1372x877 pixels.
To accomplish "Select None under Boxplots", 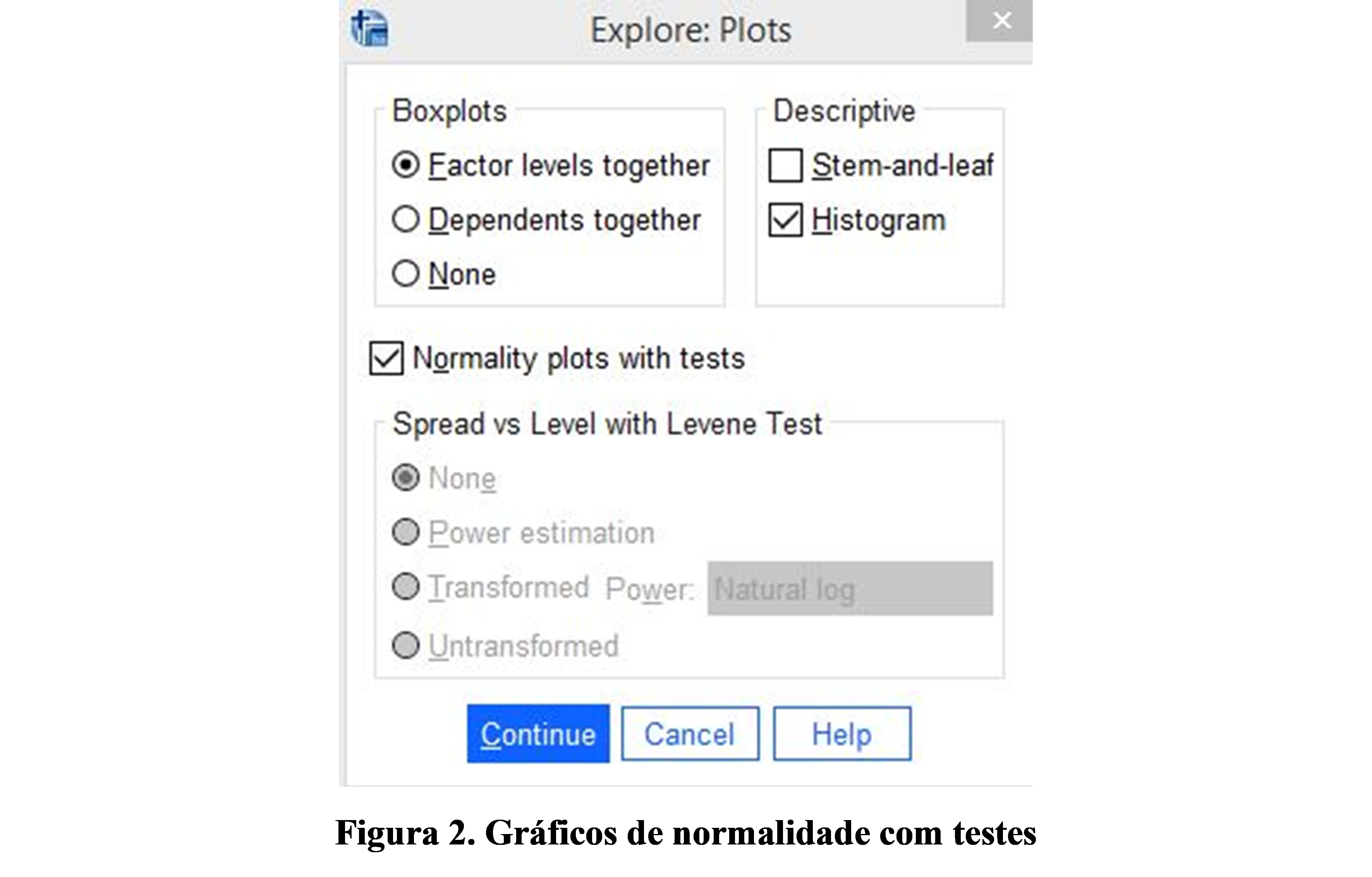I will tap(406, 273).
